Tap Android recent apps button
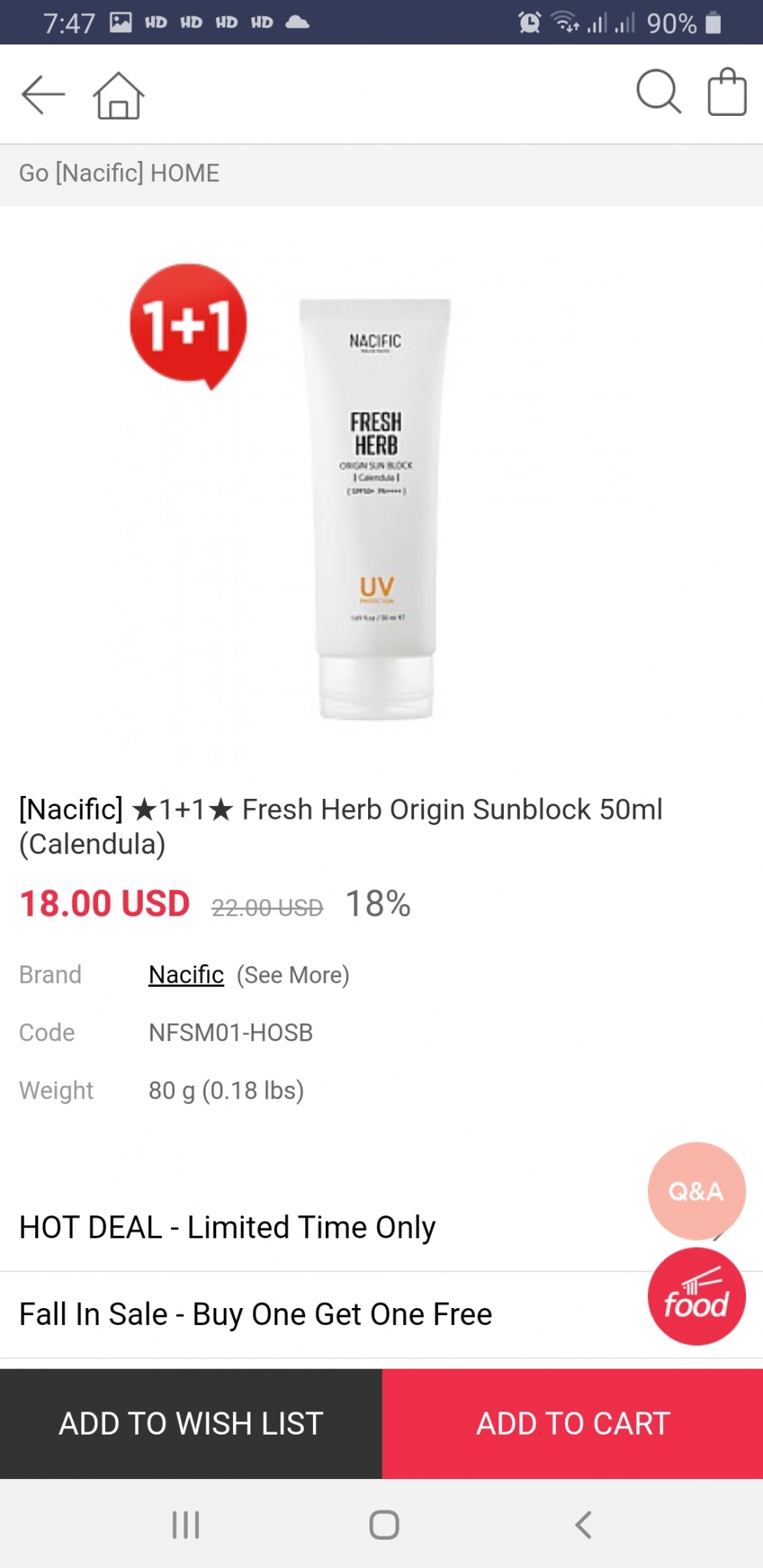 (186, 1524)
